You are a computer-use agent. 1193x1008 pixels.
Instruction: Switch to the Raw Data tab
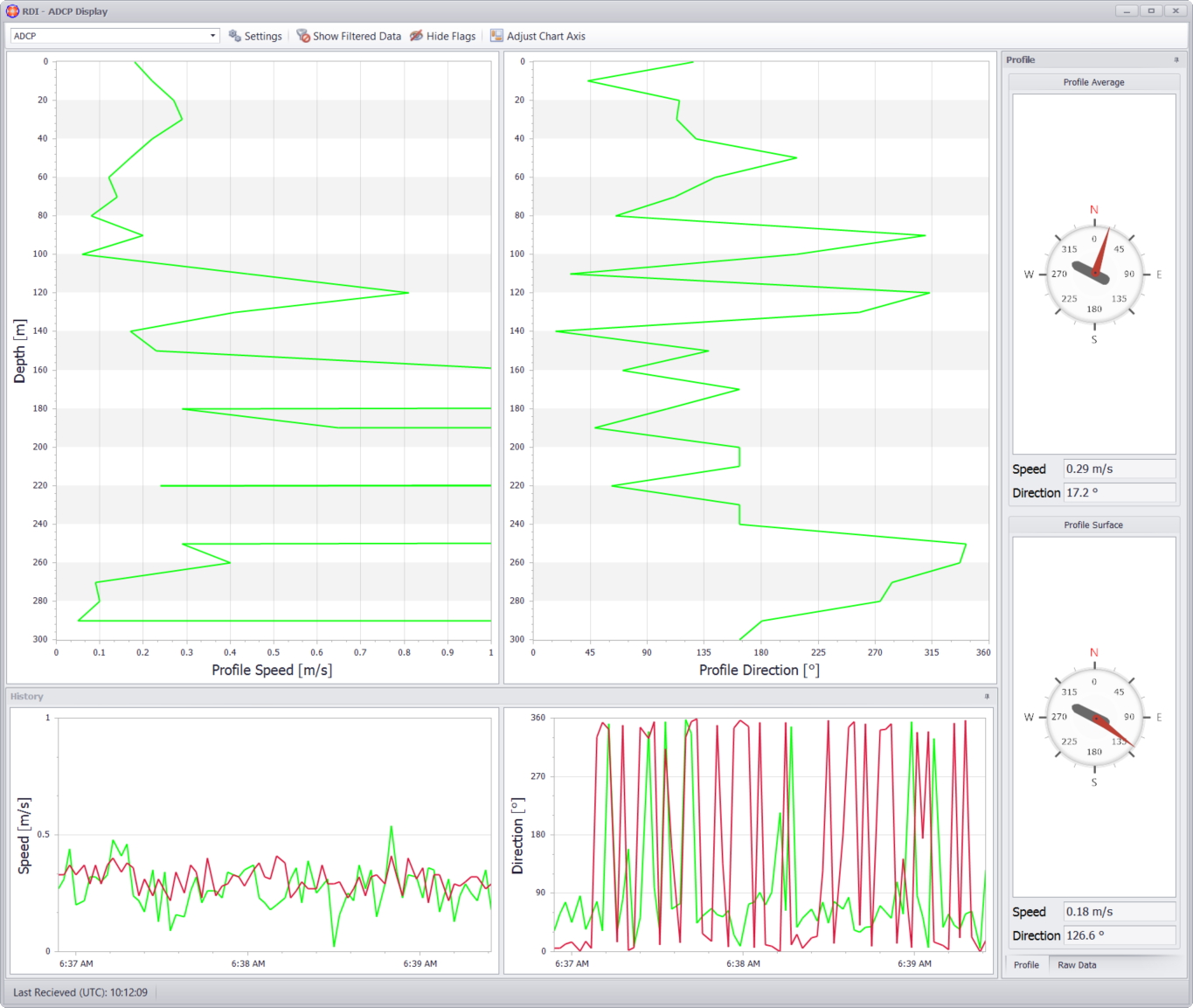pyautogui.click(x=1077, y=965)
